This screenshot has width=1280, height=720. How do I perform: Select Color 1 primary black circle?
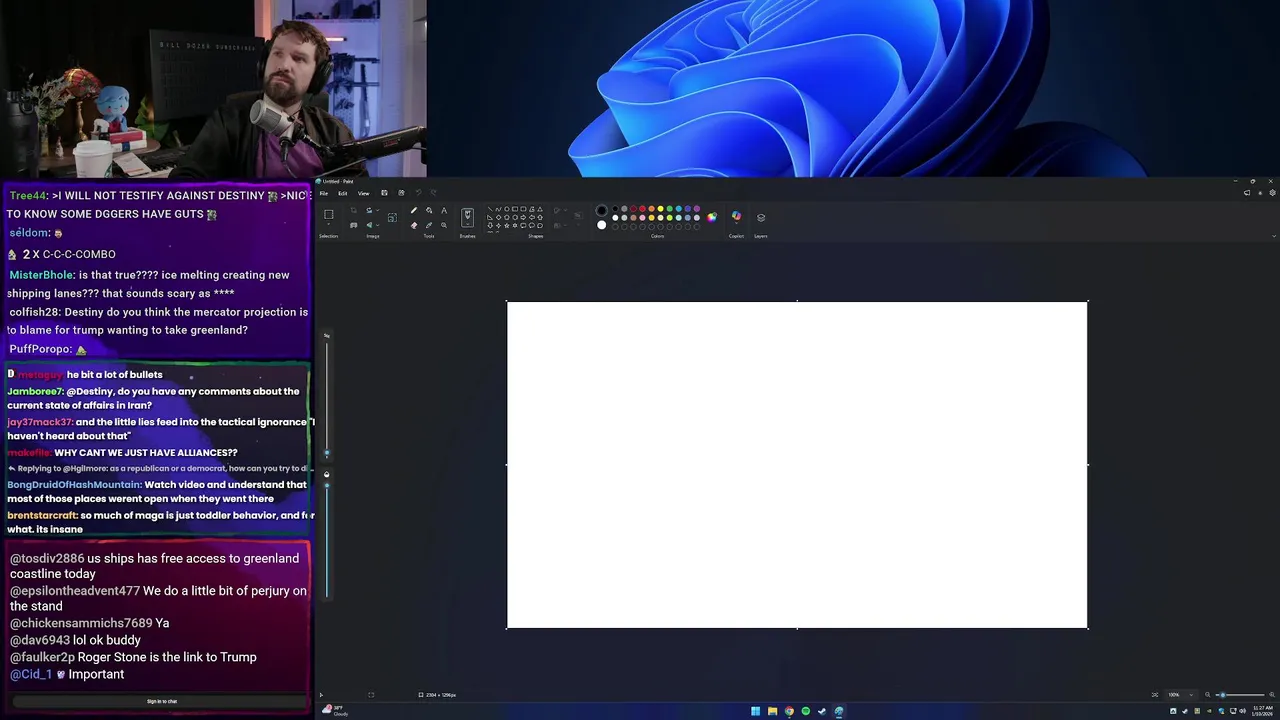(x=602, y=210)
